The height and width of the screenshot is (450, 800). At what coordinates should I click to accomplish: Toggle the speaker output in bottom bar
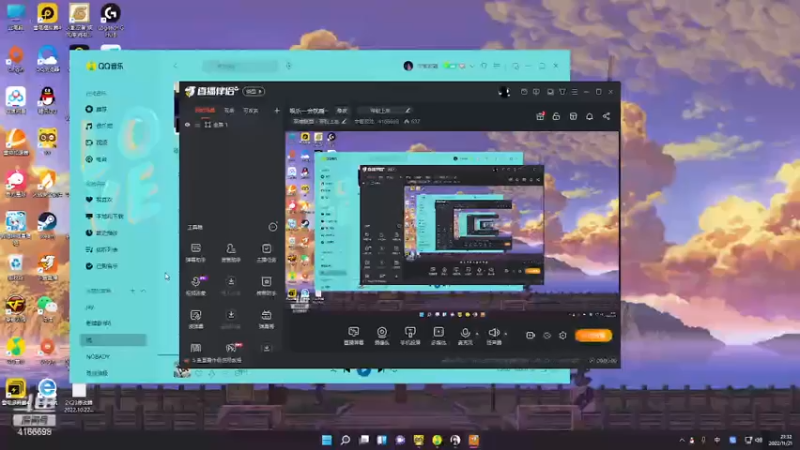click(493, 335)
